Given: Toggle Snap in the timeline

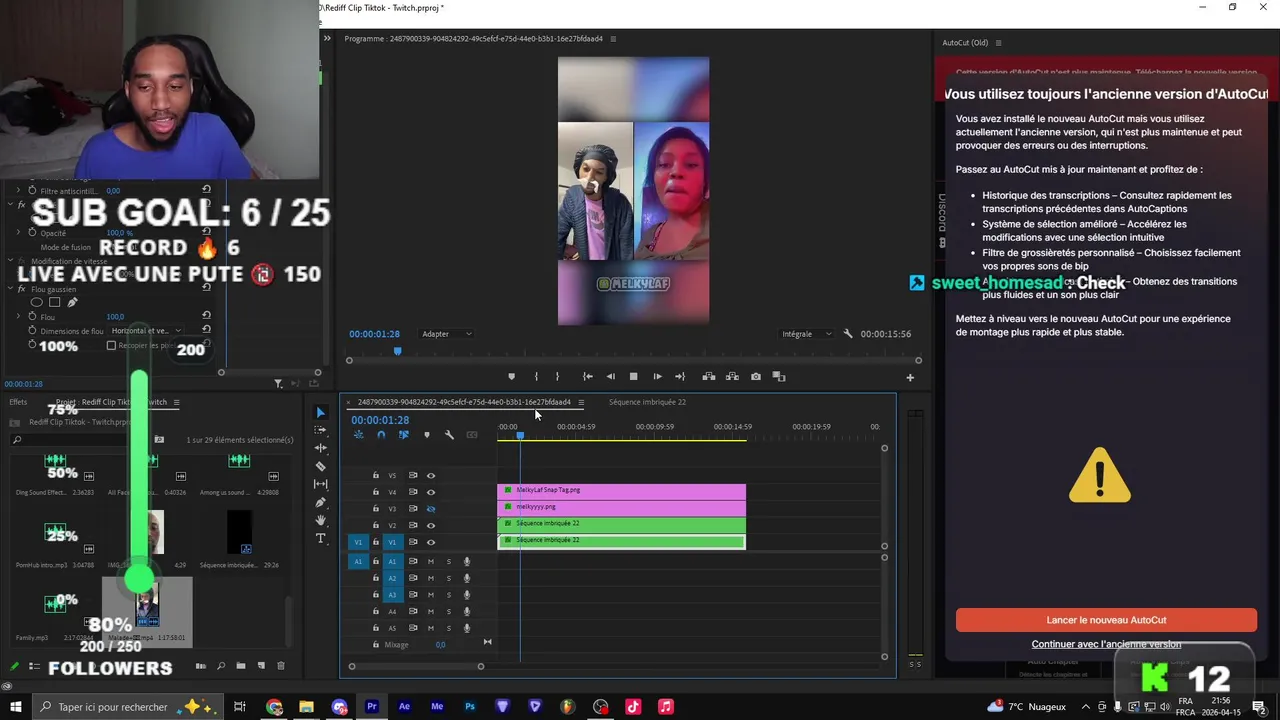Looking at the screenshot, I should [381, 435].
